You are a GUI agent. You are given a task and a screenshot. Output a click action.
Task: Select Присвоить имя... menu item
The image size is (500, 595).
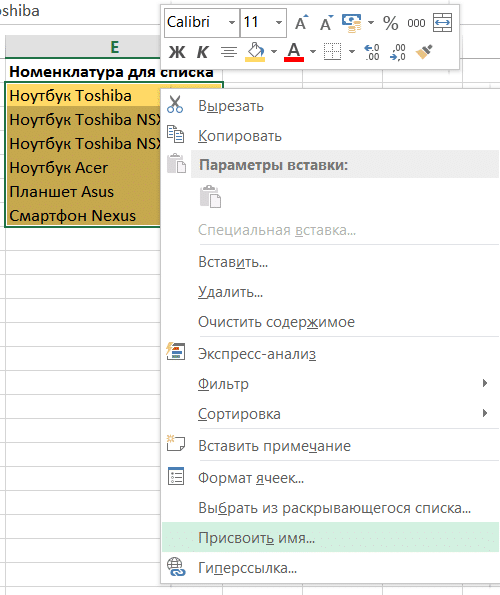(330, 537)
